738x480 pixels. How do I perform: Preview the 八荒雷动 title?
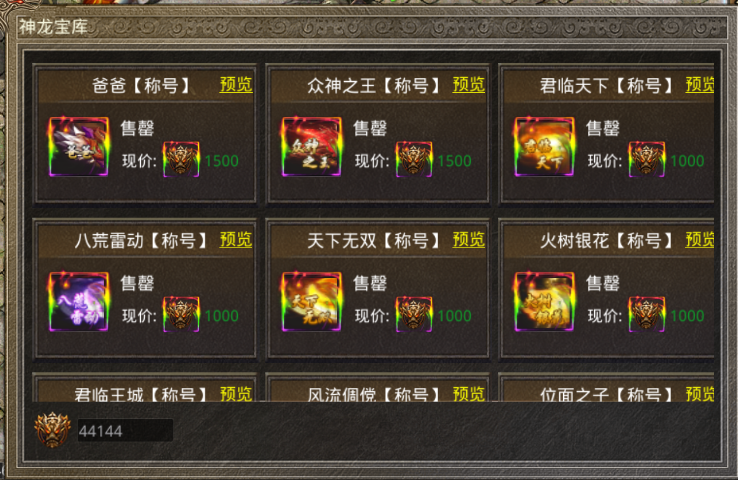(236, 240)
